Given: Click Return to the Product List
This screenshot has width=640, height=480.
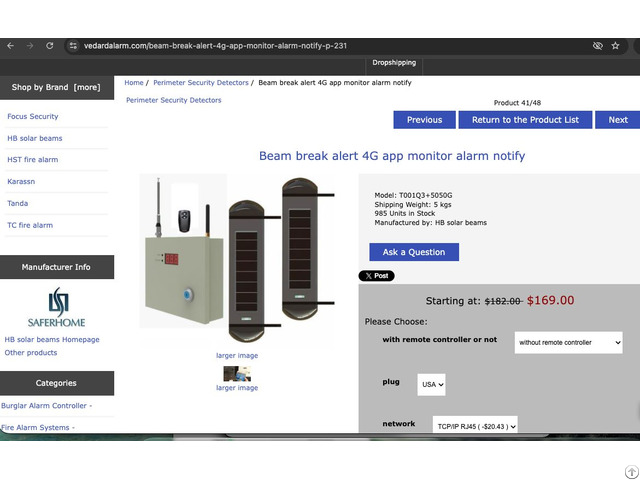Looking at the screenshot, I should 525,120.
